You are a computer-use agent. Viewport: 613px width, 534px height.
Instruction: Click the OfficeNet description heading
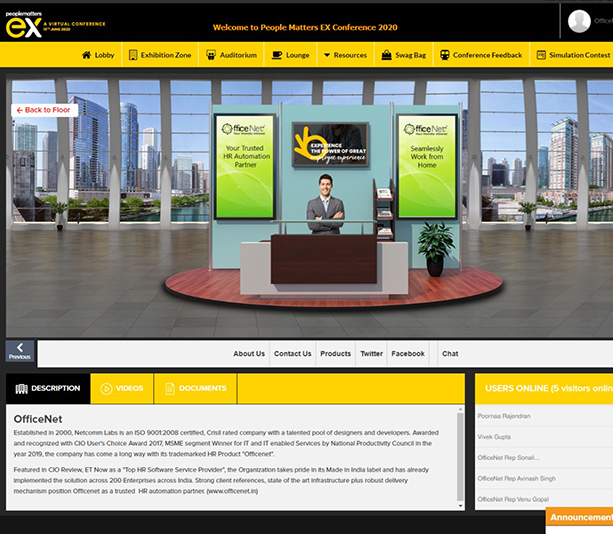coord(38,419)
